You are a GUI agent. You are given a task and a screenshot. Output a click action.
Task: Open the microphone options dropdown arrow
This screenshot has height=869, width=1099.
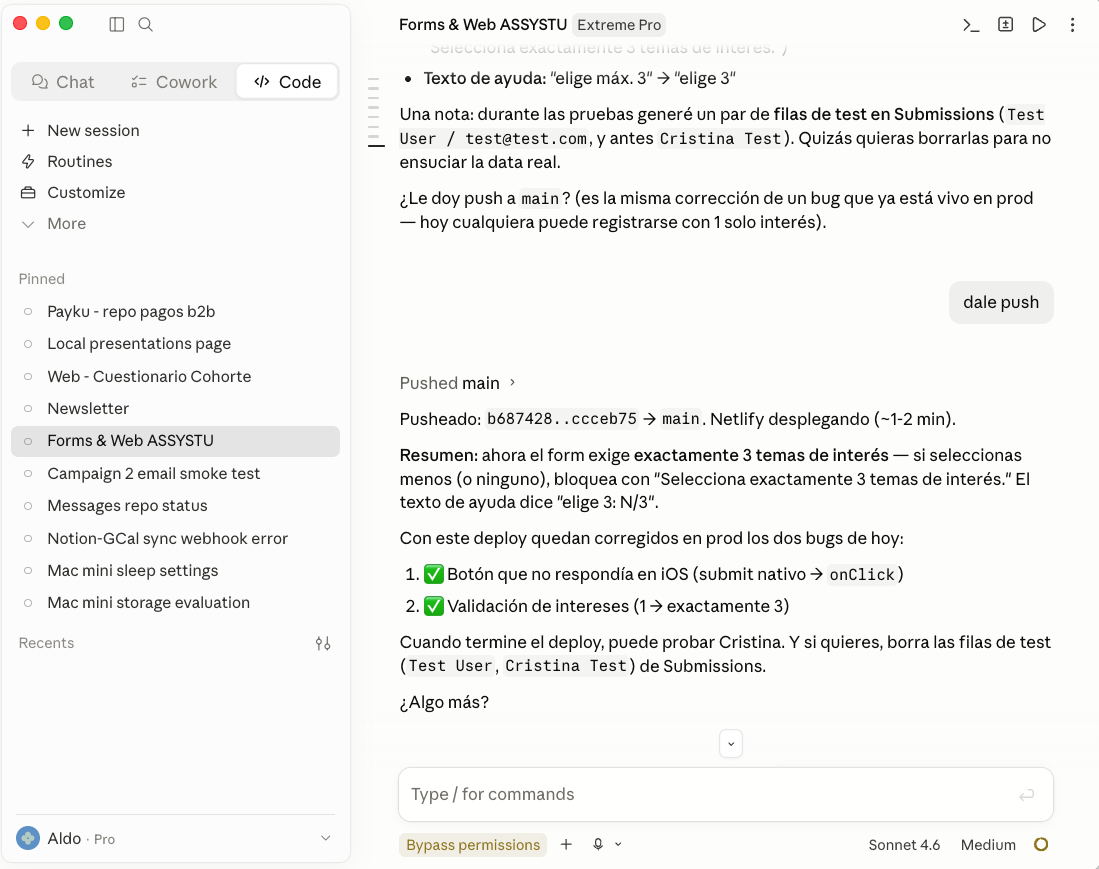(618, 844)
